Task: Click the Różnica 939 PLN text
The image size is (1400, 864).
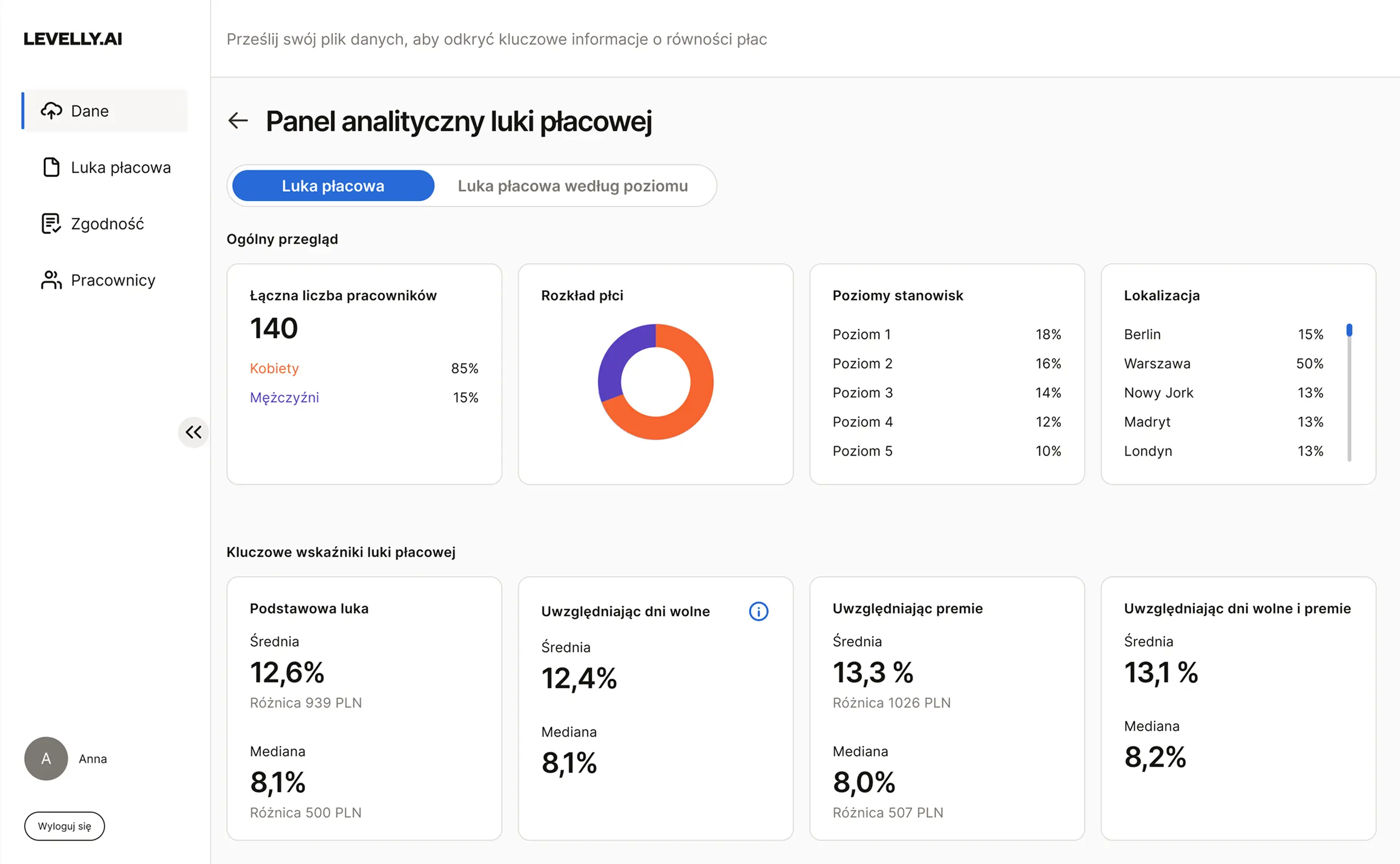Action: tap(306, 703)
